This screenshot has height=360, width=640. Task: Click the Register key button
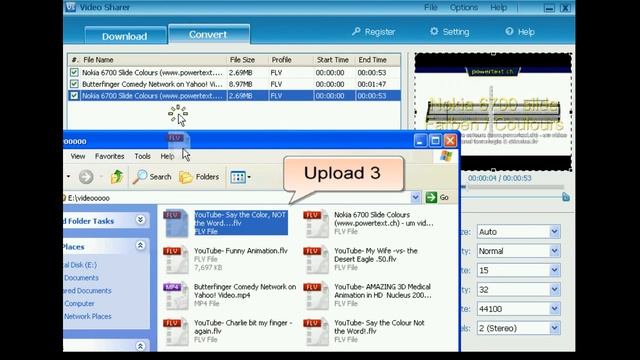point(373,32)
